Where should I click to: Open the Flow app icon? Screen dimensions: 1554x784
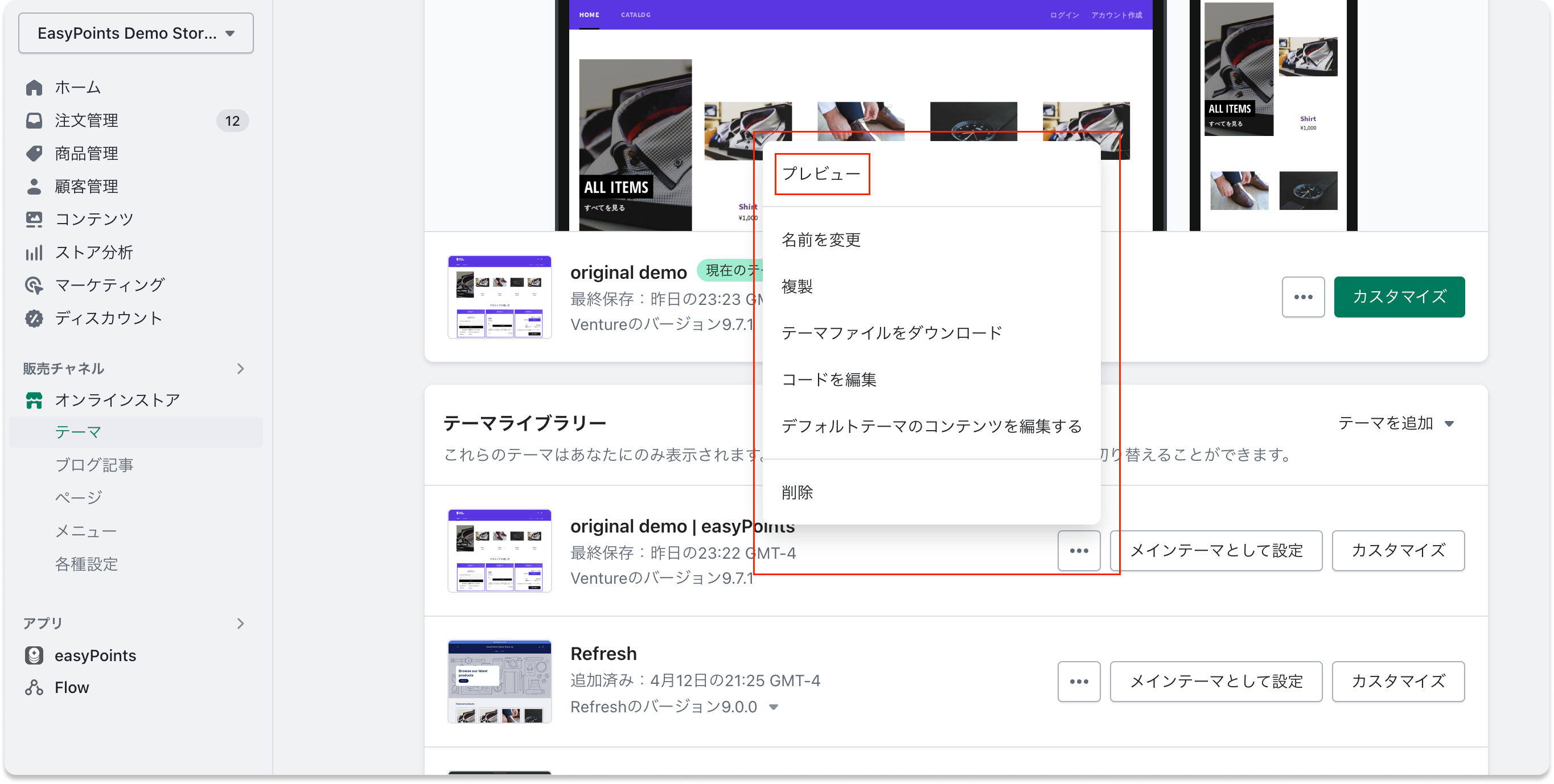pos(34,687)
